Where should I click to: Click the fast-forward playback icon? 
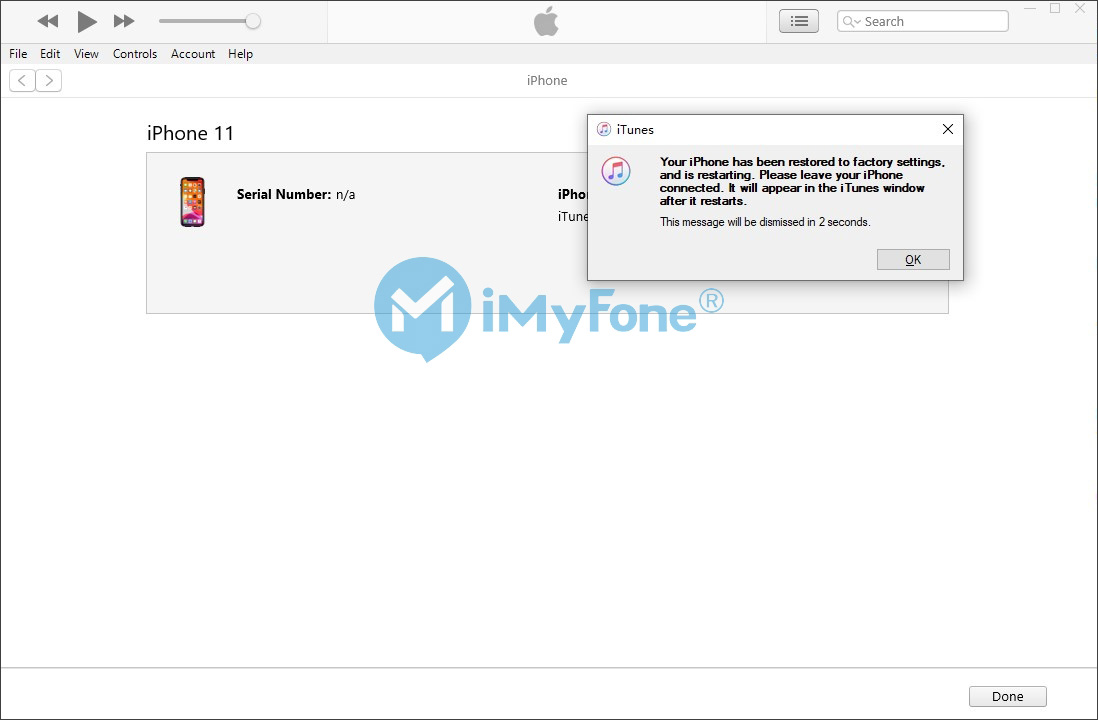(x=124, y=21)
